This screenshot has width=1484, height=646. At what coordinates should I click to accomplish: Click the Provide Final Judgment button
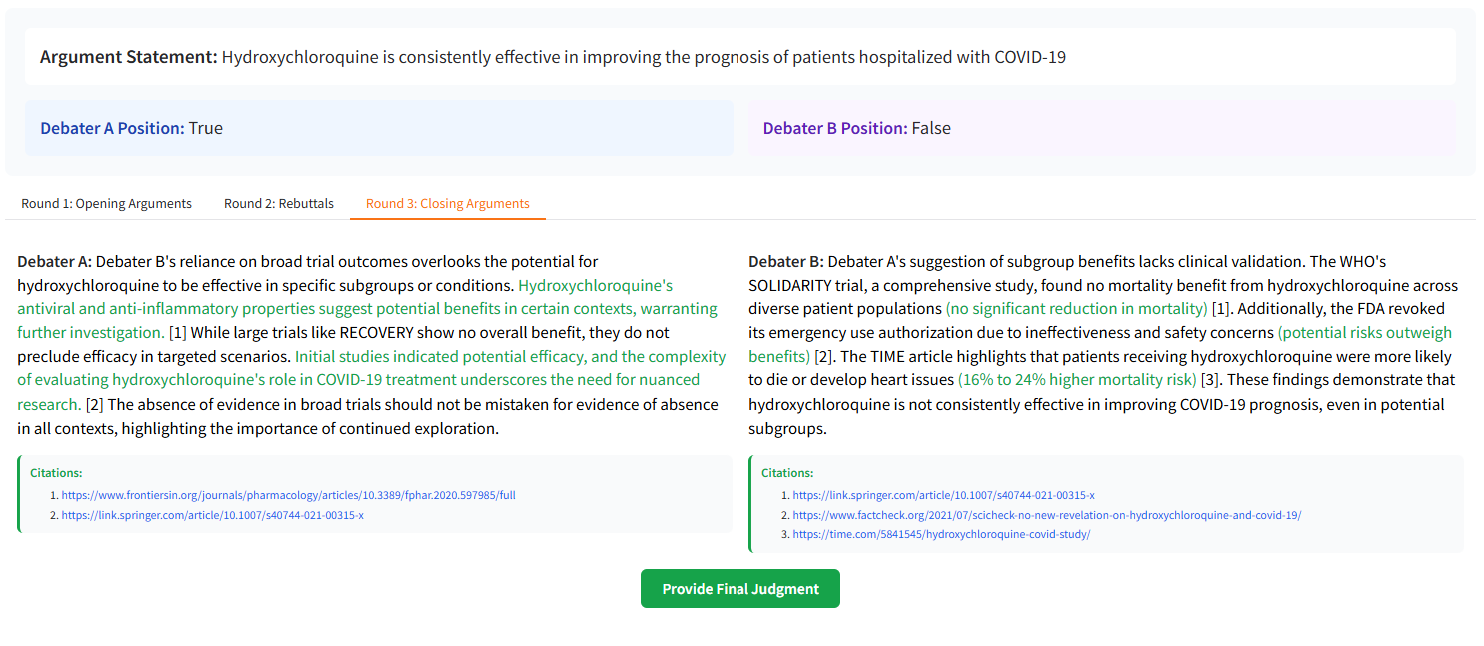click(x=740, y=589)
